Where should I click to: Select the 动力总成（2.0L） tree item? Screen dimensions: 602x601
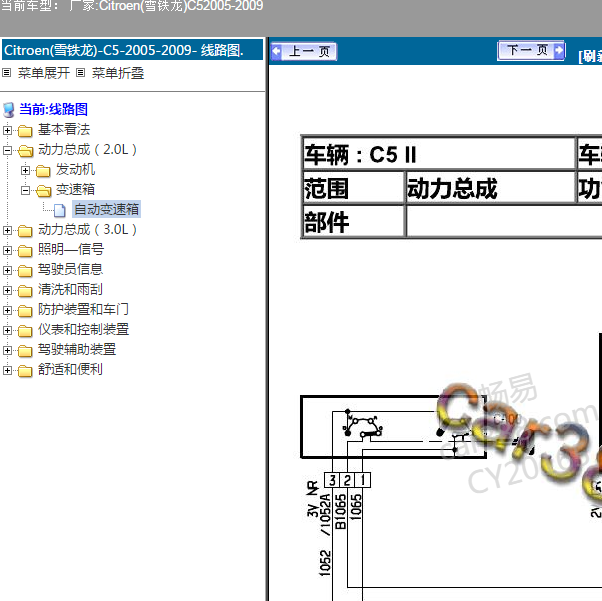coord(88,149)
